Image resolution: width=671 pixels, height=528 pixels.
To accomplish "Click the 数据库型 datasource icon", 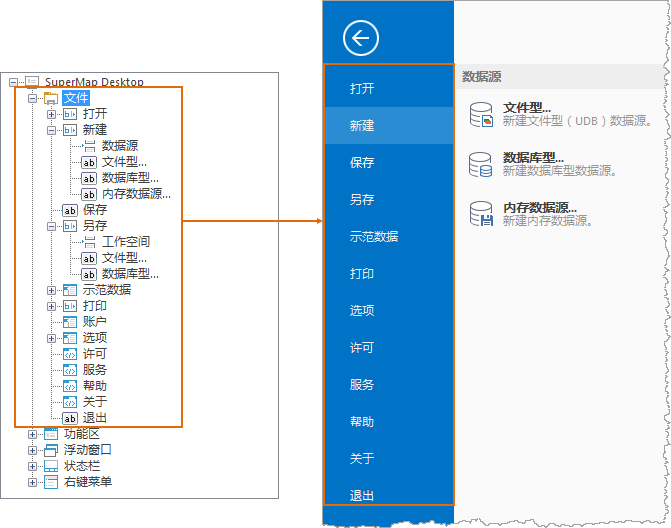I will point(481,165).
